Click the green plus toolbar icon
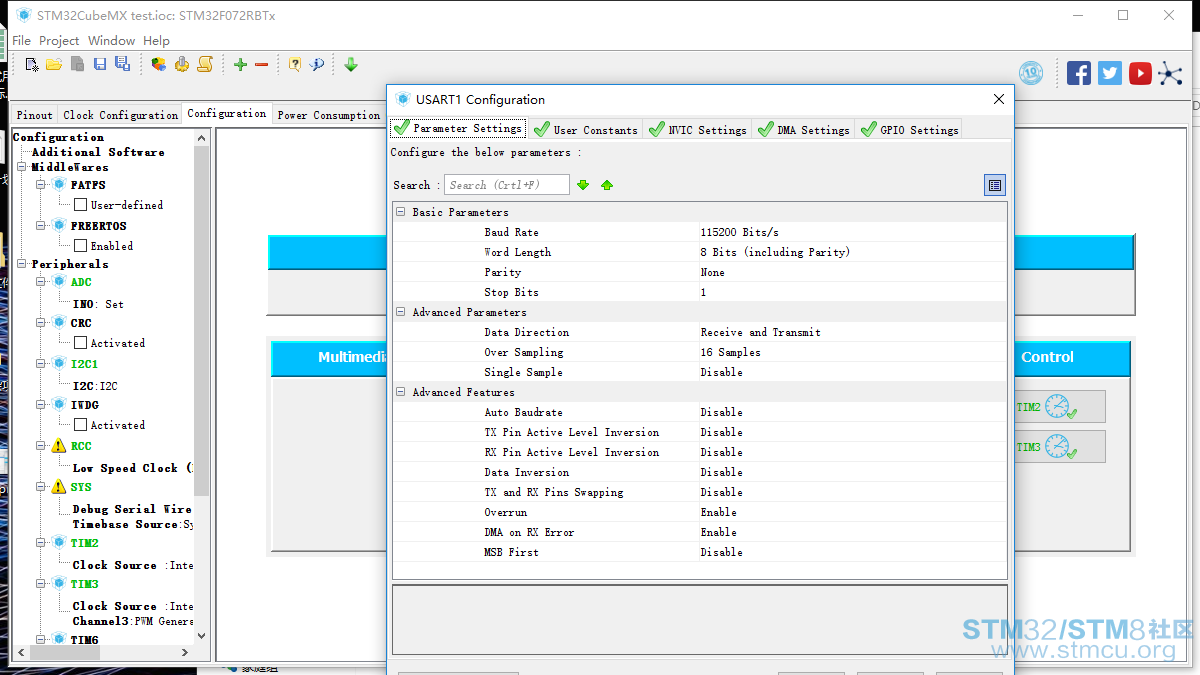 point(240,65)
